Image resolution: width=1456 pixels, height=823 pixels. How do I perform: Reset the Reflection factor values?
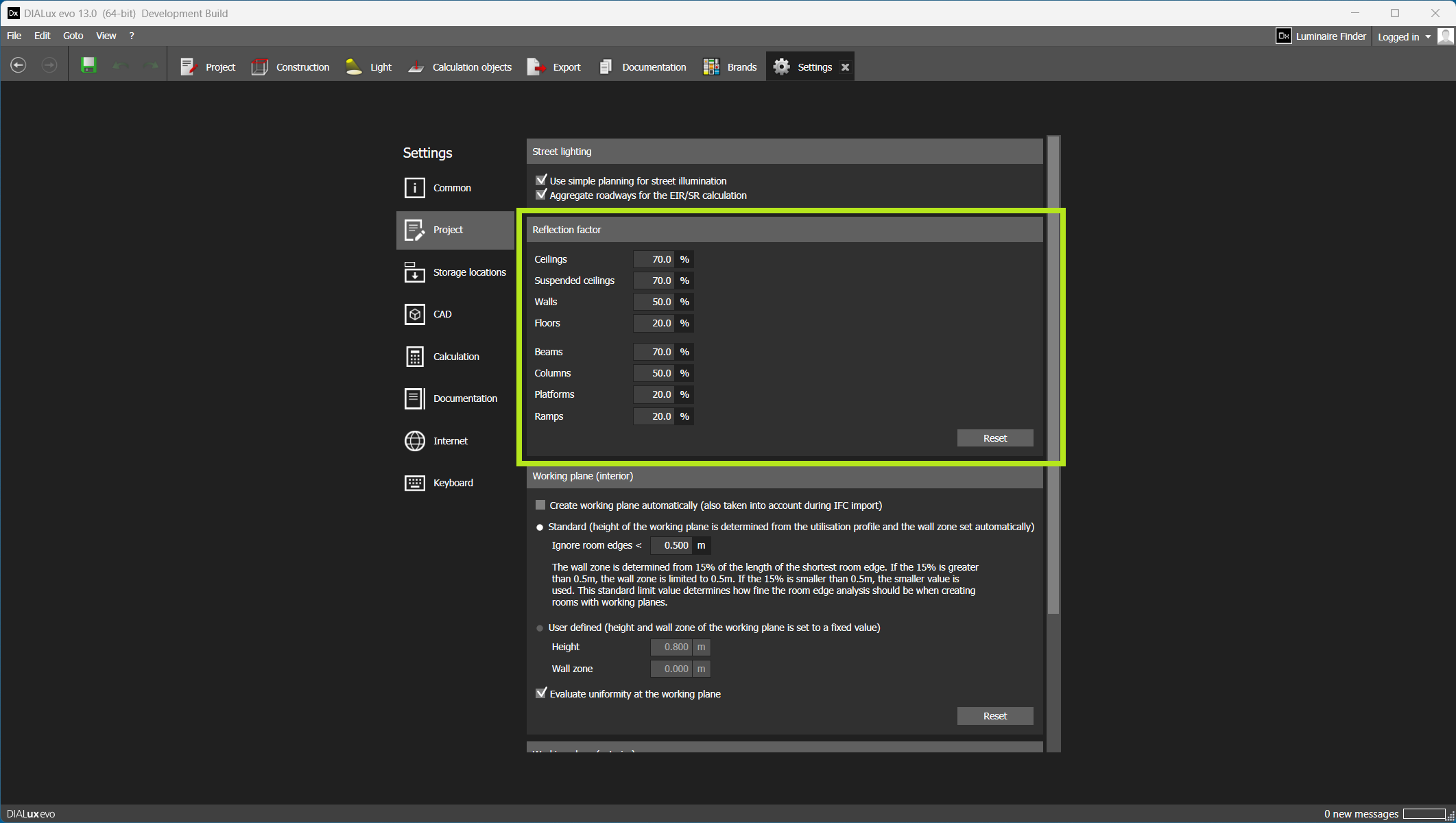tap(994, 438)
